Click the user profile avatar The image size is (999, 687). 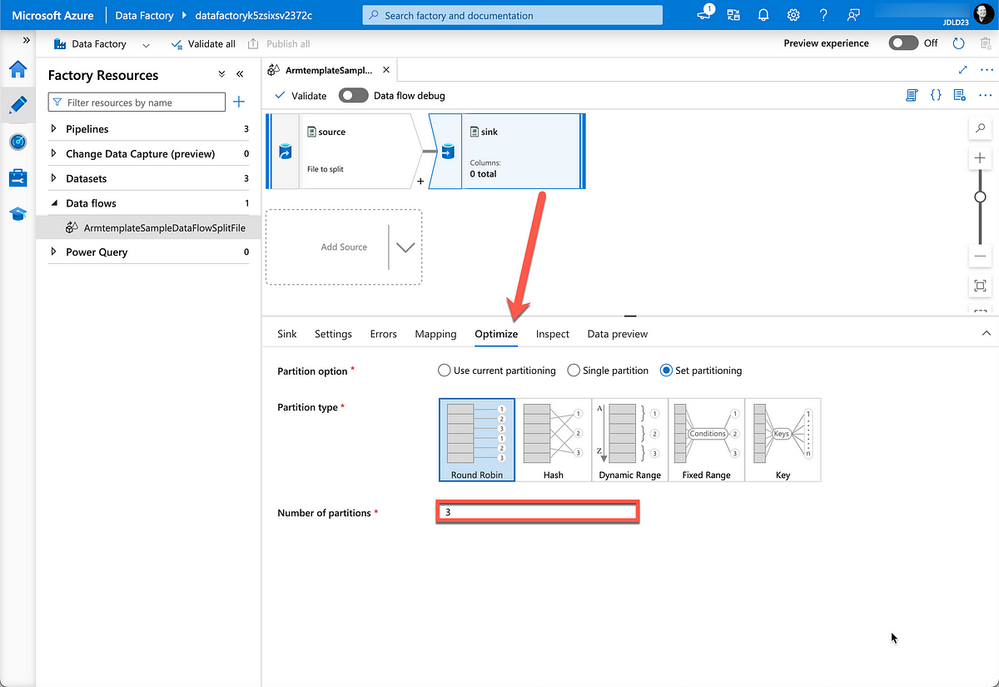[x=983, y=13]
